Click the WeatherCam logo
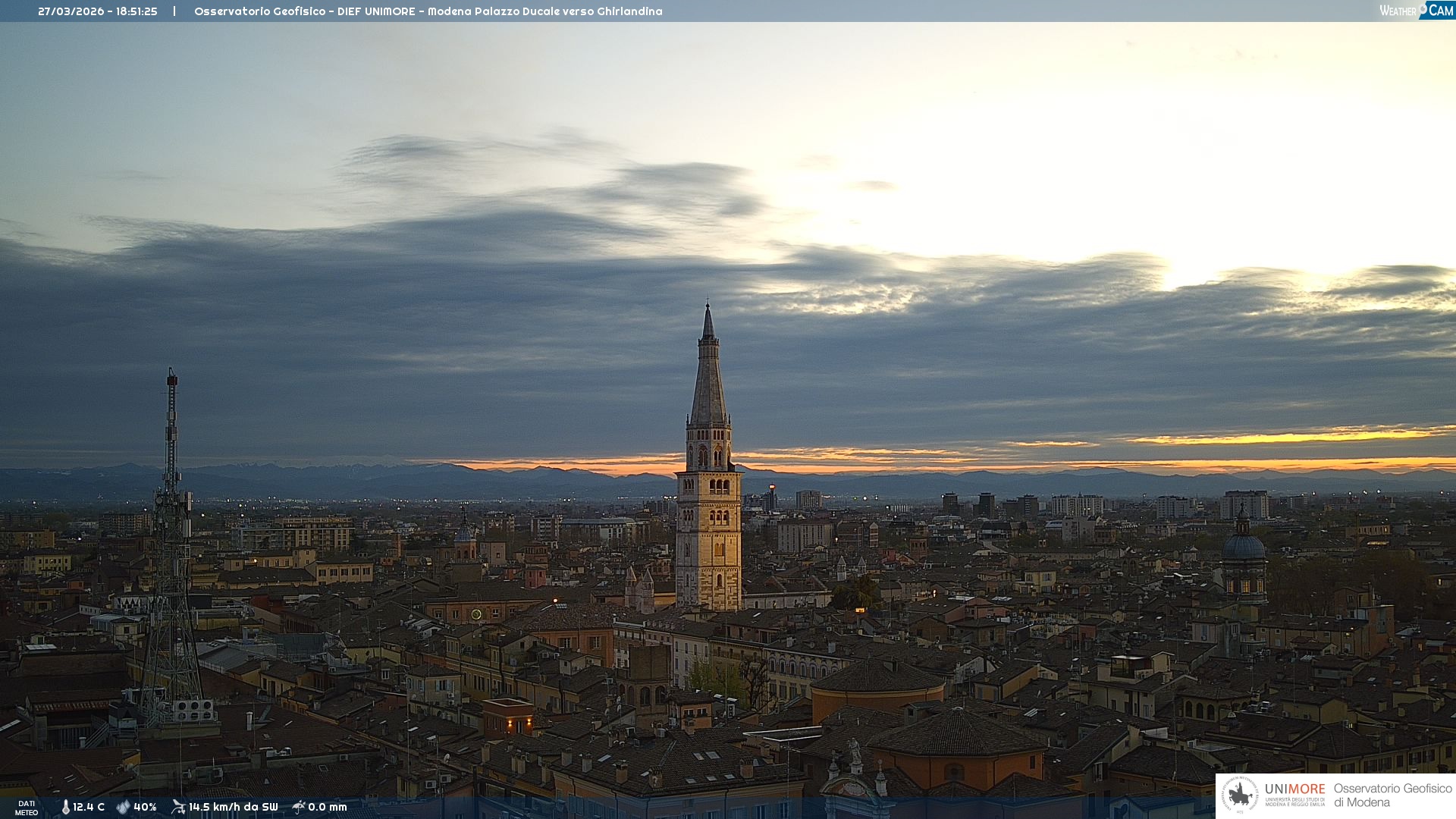This screenshot has height=819, width=1456. pyautogui.click(x=1416, y=11)
